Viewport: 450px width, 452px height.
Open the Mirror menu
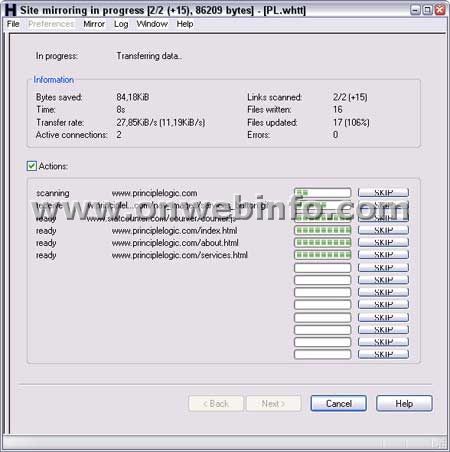point(94,24)
